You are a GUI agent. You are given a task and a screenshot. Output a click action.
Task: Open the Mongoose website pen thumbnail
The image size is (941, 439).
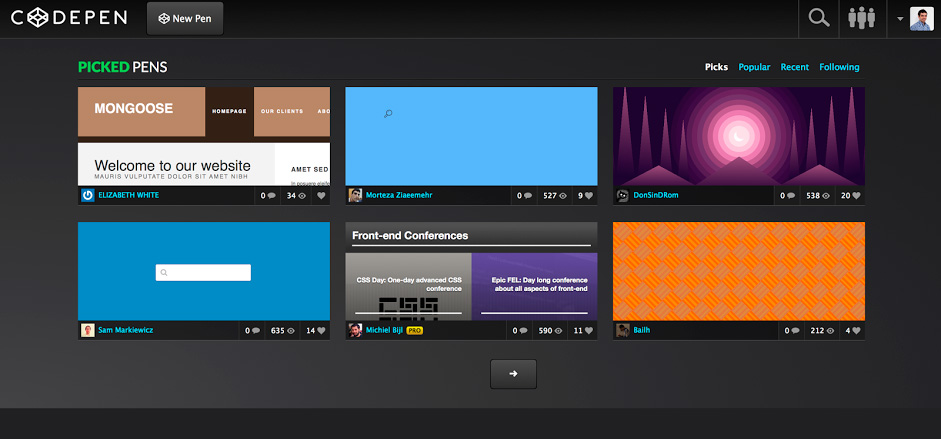(x=204, y=136)
